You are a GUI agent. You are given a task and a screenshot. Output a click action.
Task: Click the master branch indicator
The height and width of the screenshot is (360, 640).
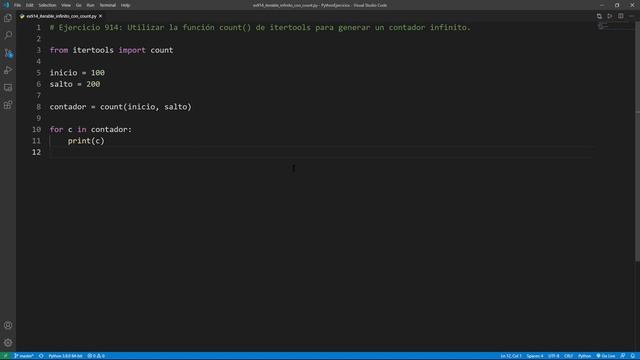24,356
